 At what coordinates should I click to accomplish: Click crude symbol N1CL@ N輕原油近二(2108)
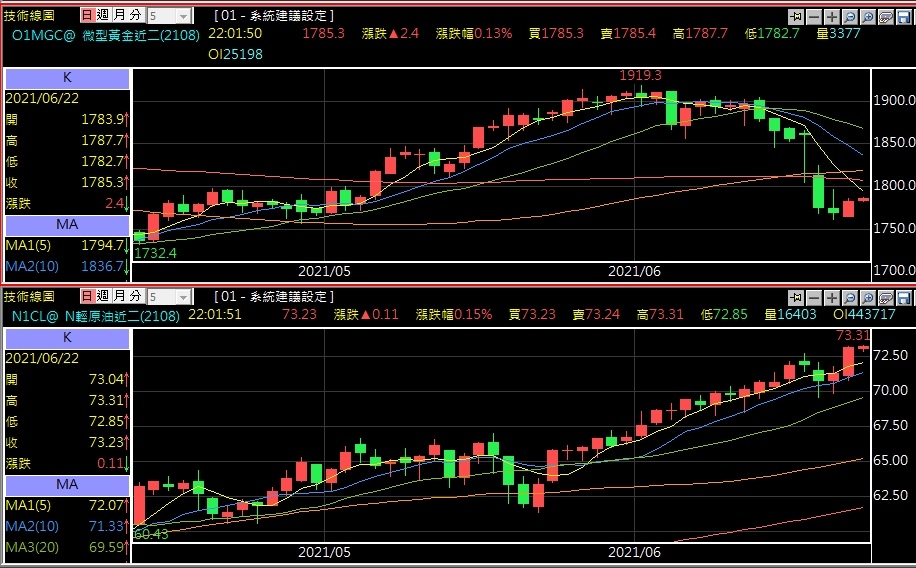pyautogui.click(x=96, y=317)
